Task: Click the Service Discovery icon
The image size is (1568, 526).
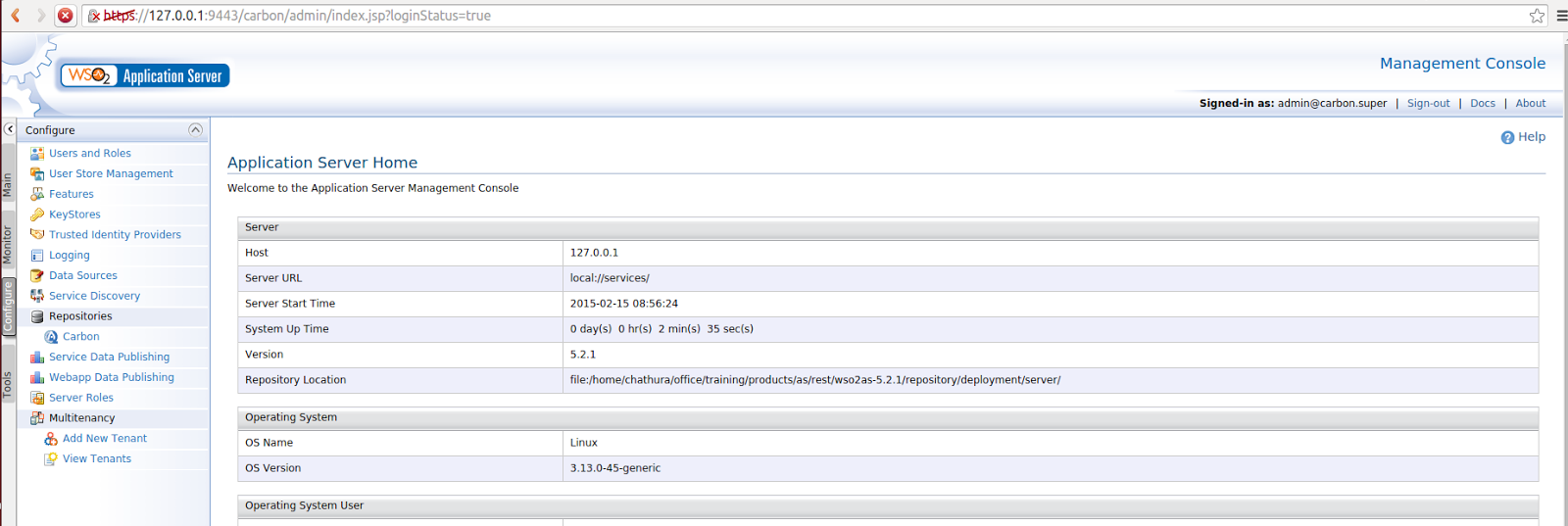Action: (x=37, y=296)
